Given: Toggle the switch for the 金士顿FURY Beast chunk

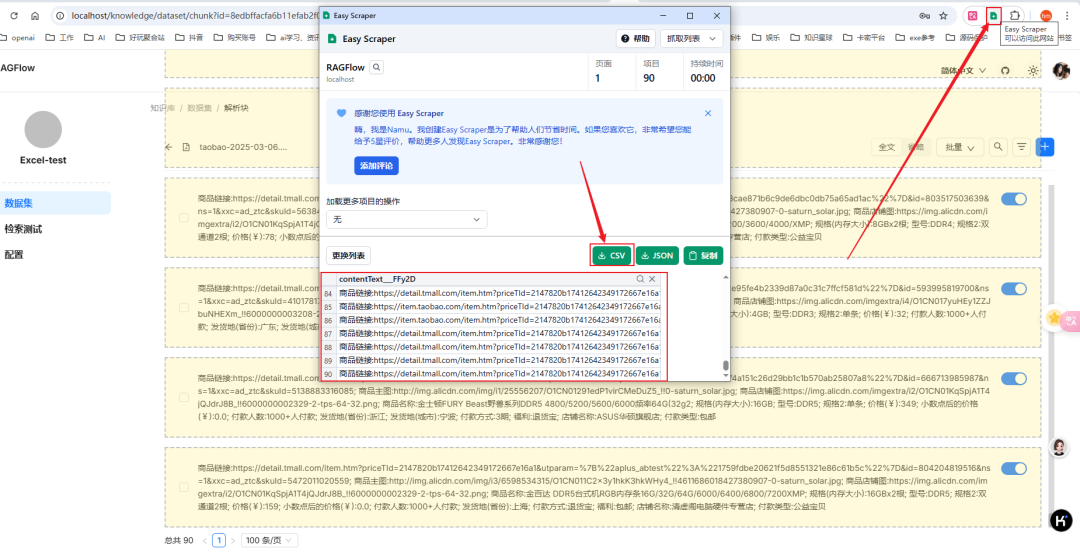Looking at the screenshot, I should click(x=1014, y=379).
